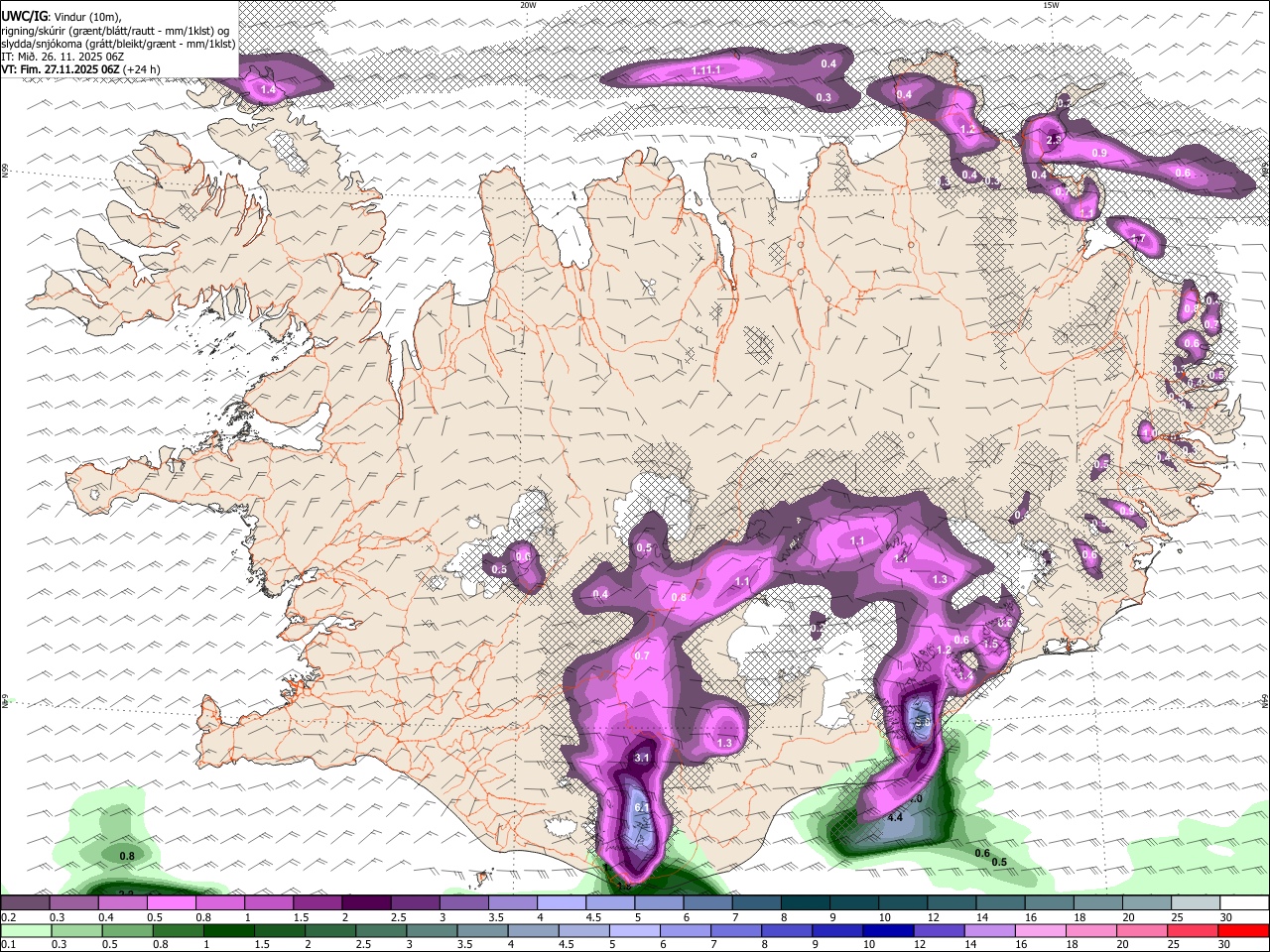Click the '12' tick label in snow scale

pos(932,918)
